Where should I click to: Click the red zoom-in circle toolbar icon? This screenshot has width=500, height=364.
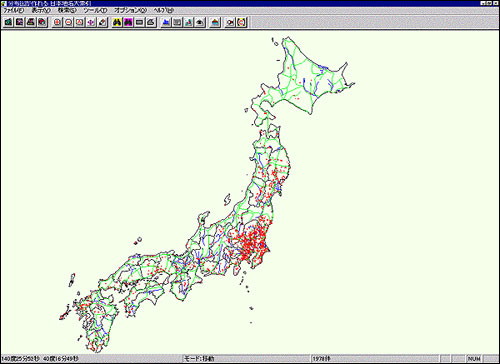(x=58, y=22)
